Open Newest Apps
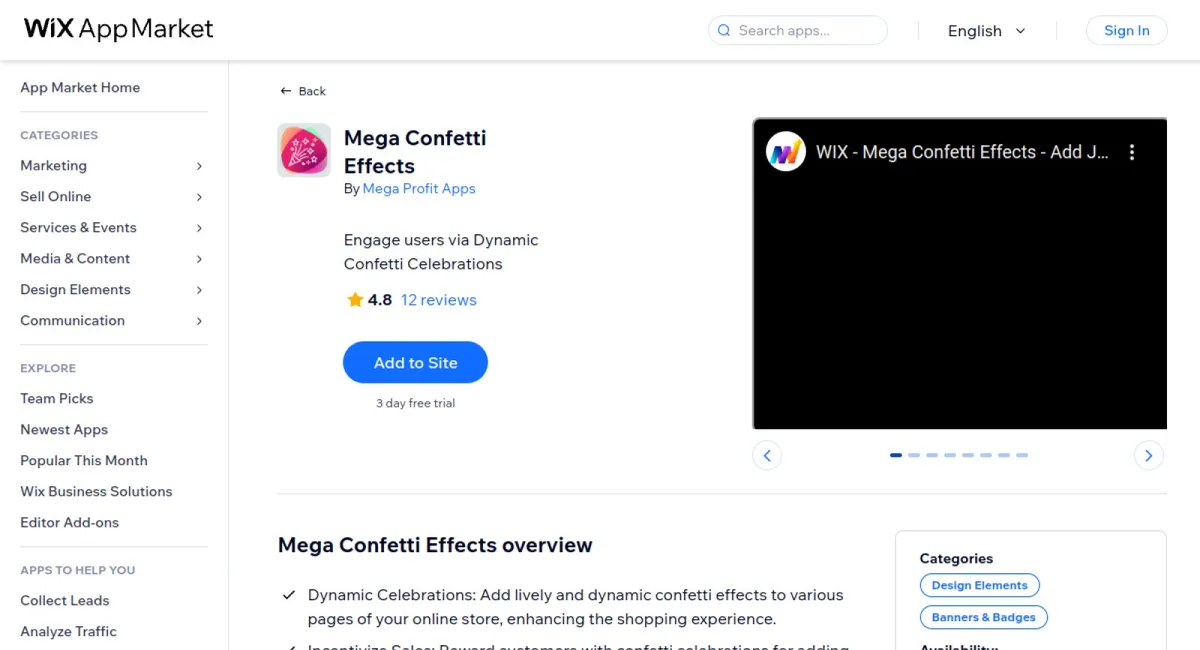 tap(64, 430)
